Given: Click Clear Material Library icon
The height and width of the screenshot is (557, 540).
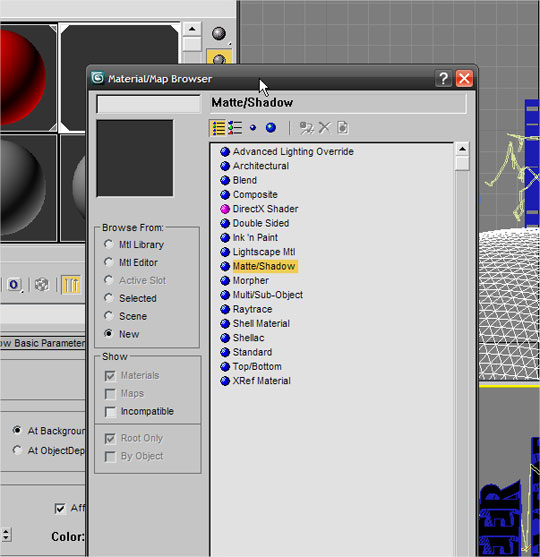Looking at the screenshot, I should pos(342,128).
